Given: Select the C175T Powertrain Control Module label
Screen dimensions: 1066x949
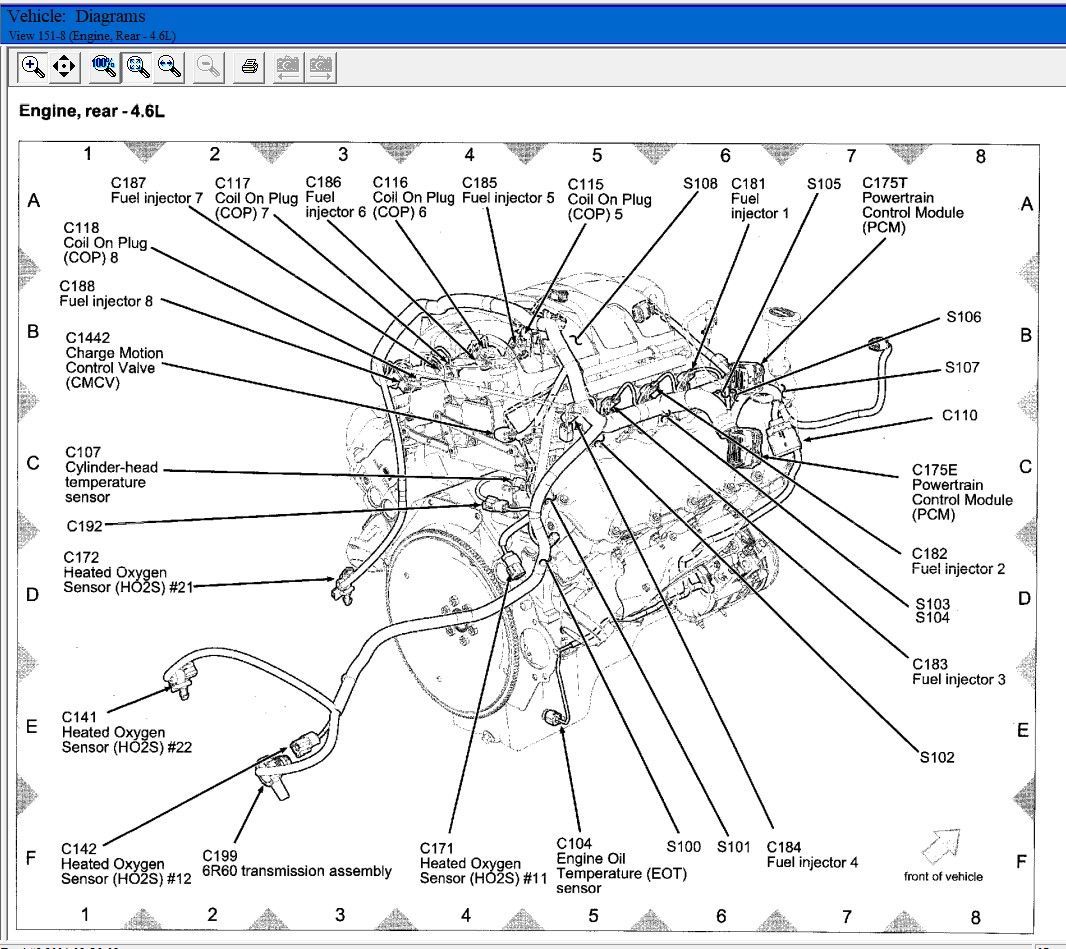Looking at the screenshot, I should 912,206.
